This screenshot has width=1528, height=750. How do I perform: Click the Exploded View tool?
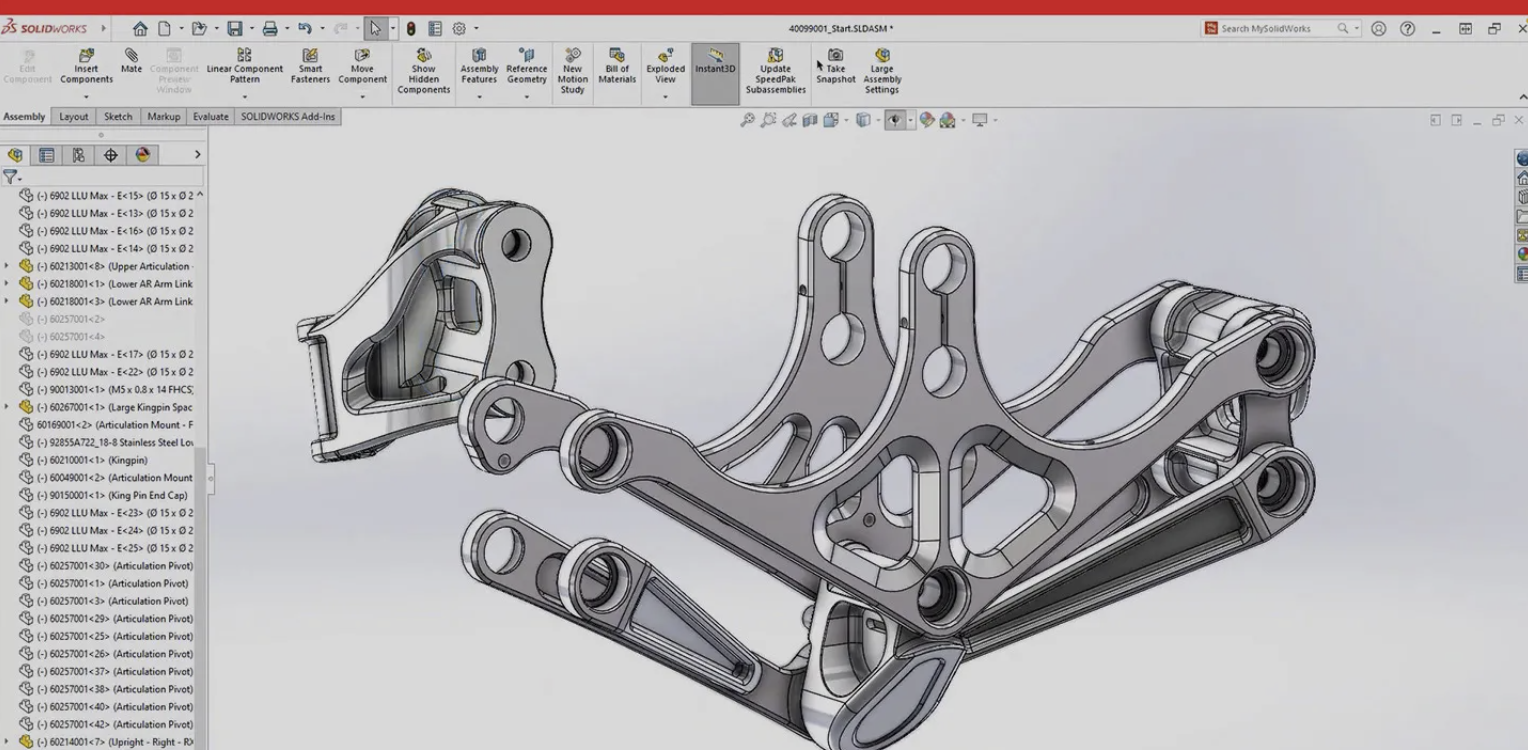(664, 64)
